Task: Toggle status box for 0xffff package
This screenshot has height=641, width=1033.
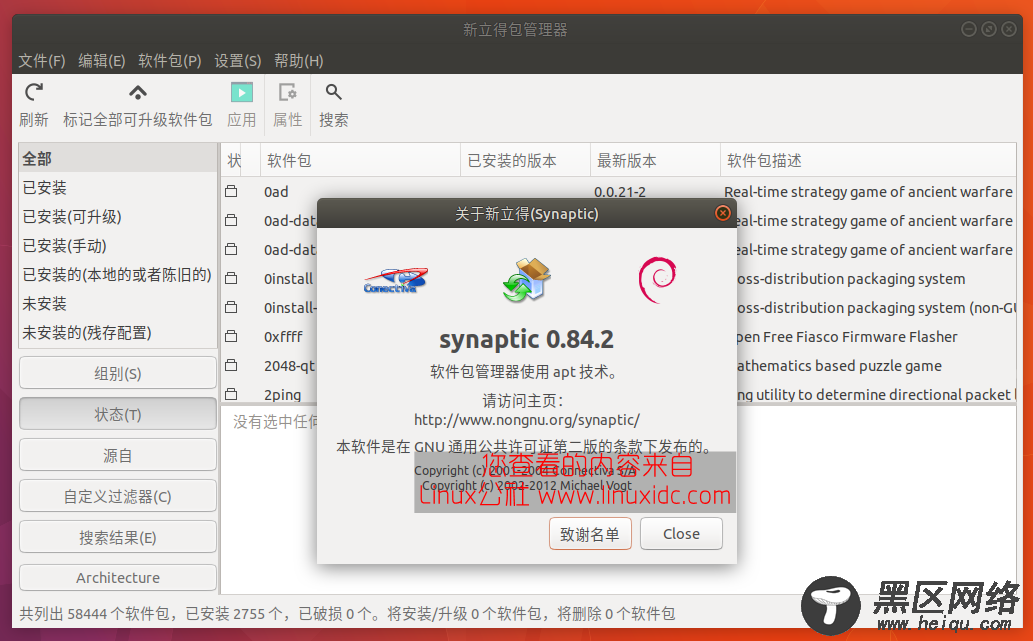Action: coord(231,337)
